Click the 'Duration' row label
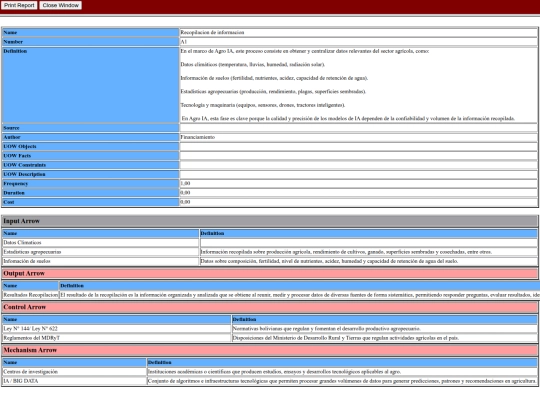The width and height of the screenshot is (540, 405). pyautogui.click(x=14, y=193)
